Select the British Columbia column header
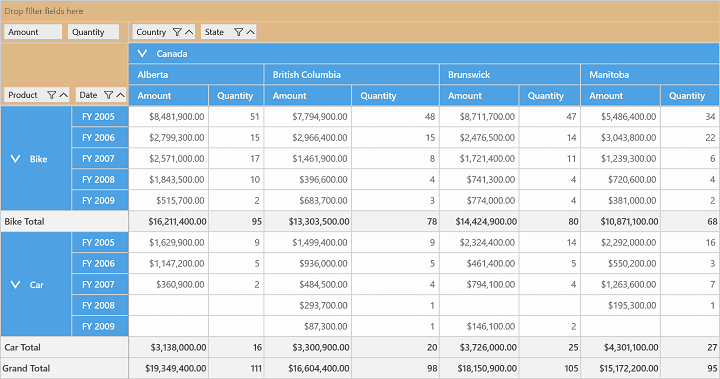The width and height of the screenshot is (720, 379). pos(352,75)
